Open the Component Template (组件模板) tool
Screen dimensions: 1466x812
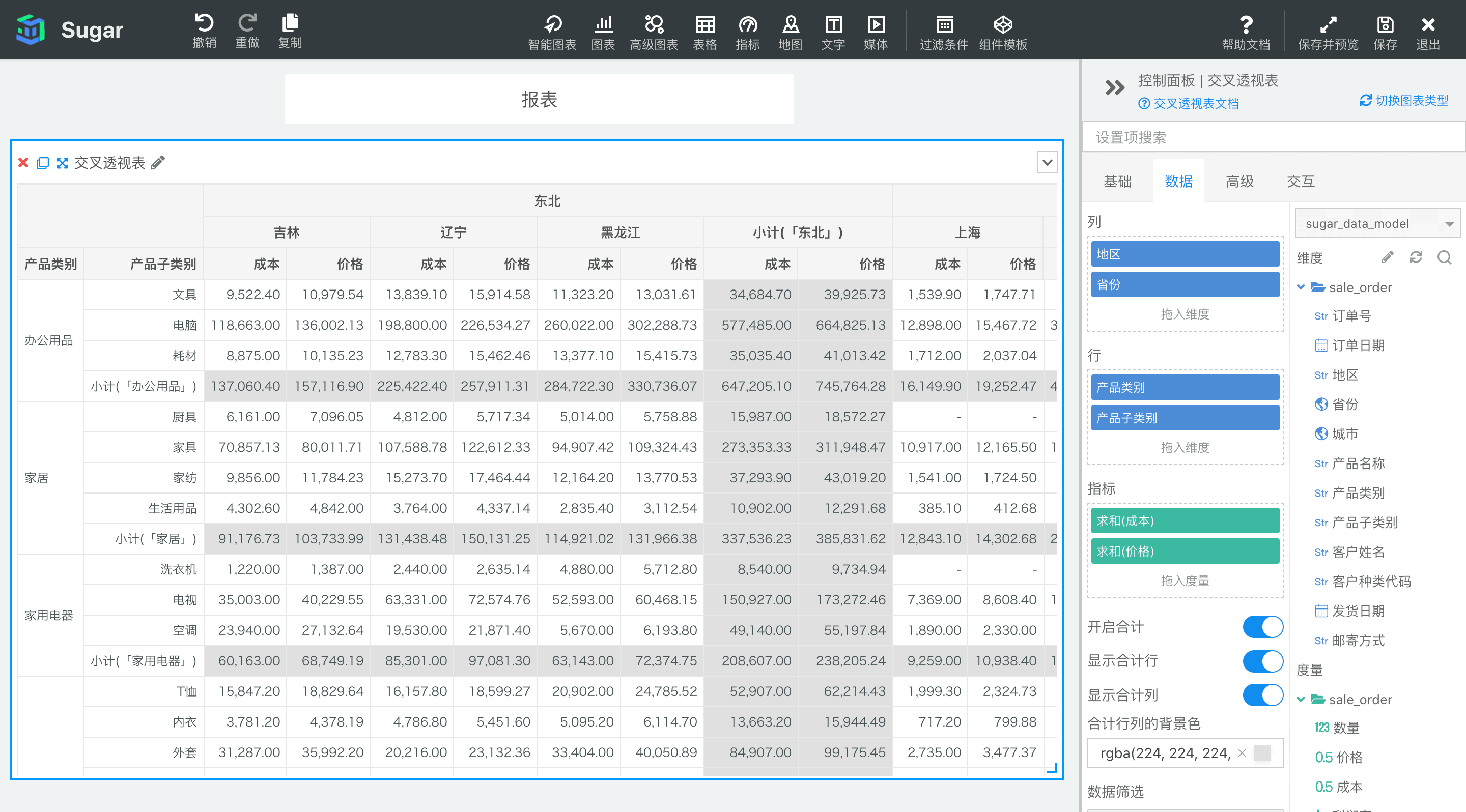(x=1003, y=33)
